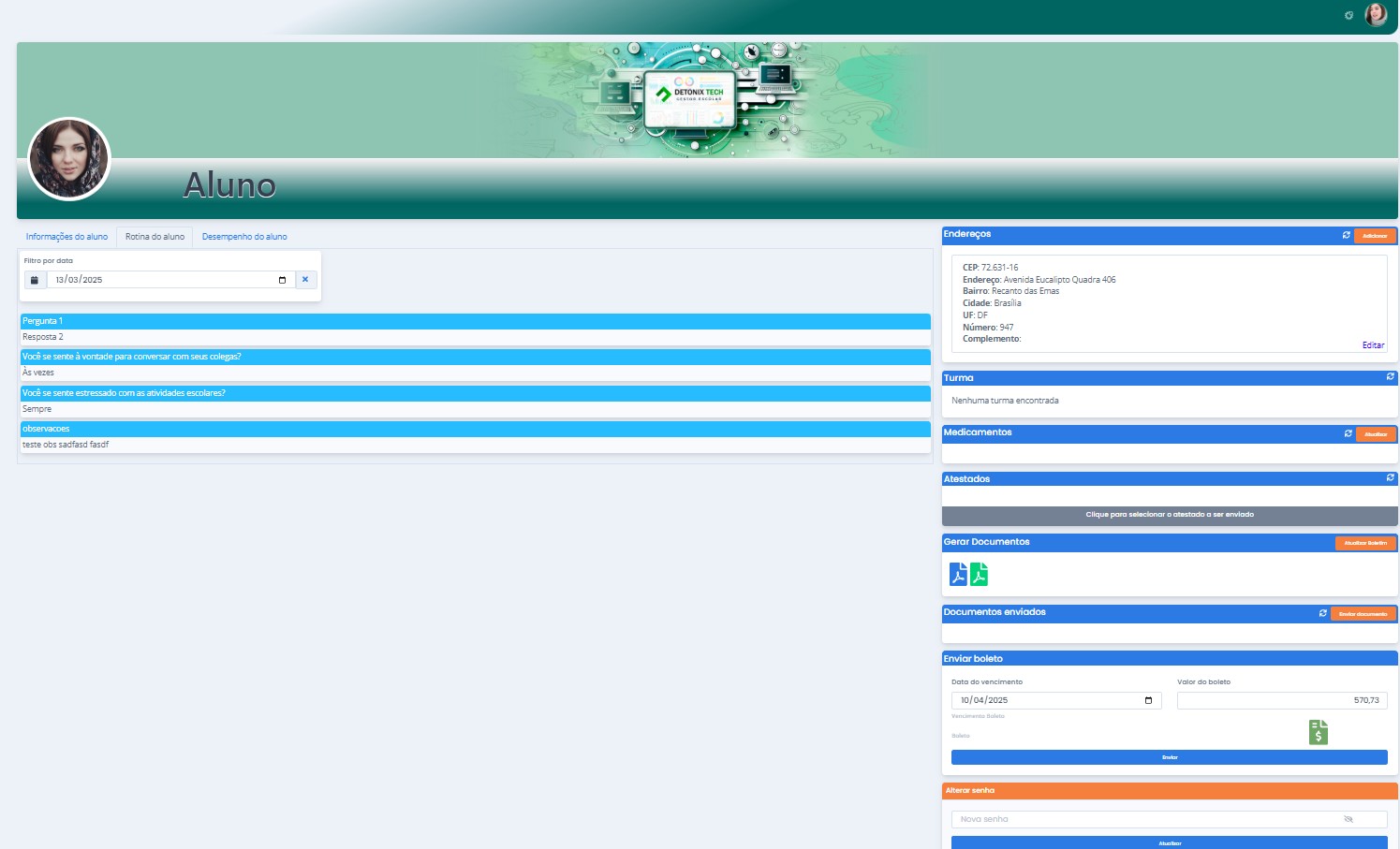Image resolution: width=1400 pixels, height=849 pixels.
Task: Open date picker in Filtro por data field
Action: pyautogui.click(x=282, y=280)
